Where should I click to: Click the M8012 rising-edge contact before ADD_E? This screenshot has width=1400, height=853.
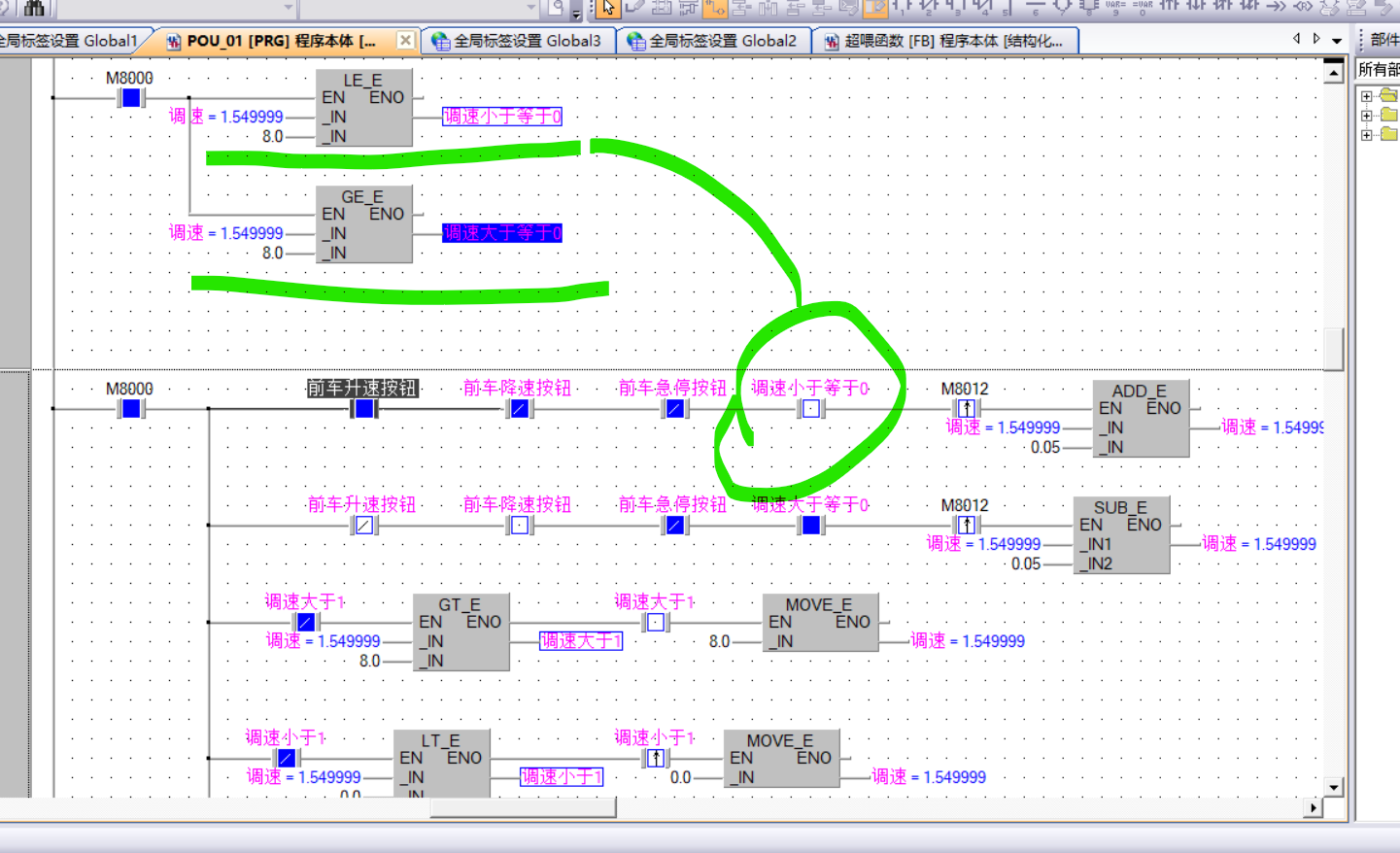coord(966,409)
